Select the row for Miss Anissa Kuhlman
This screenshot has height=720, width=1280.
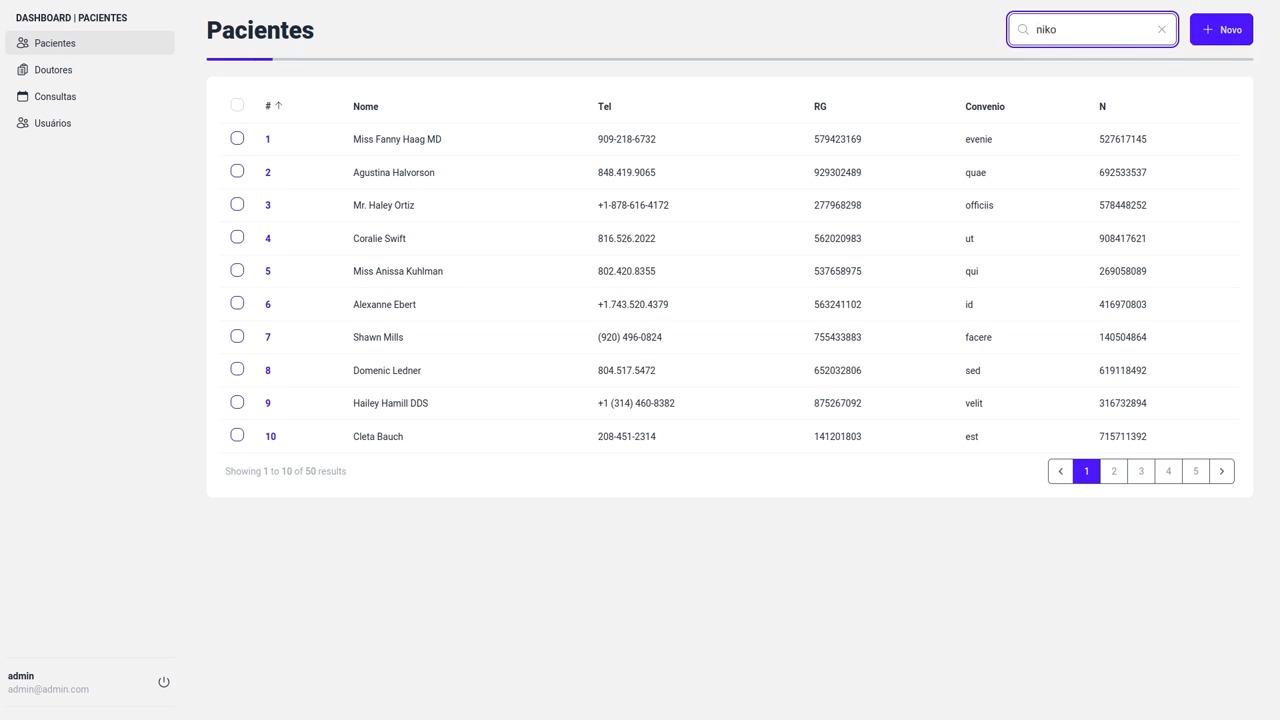237,270
